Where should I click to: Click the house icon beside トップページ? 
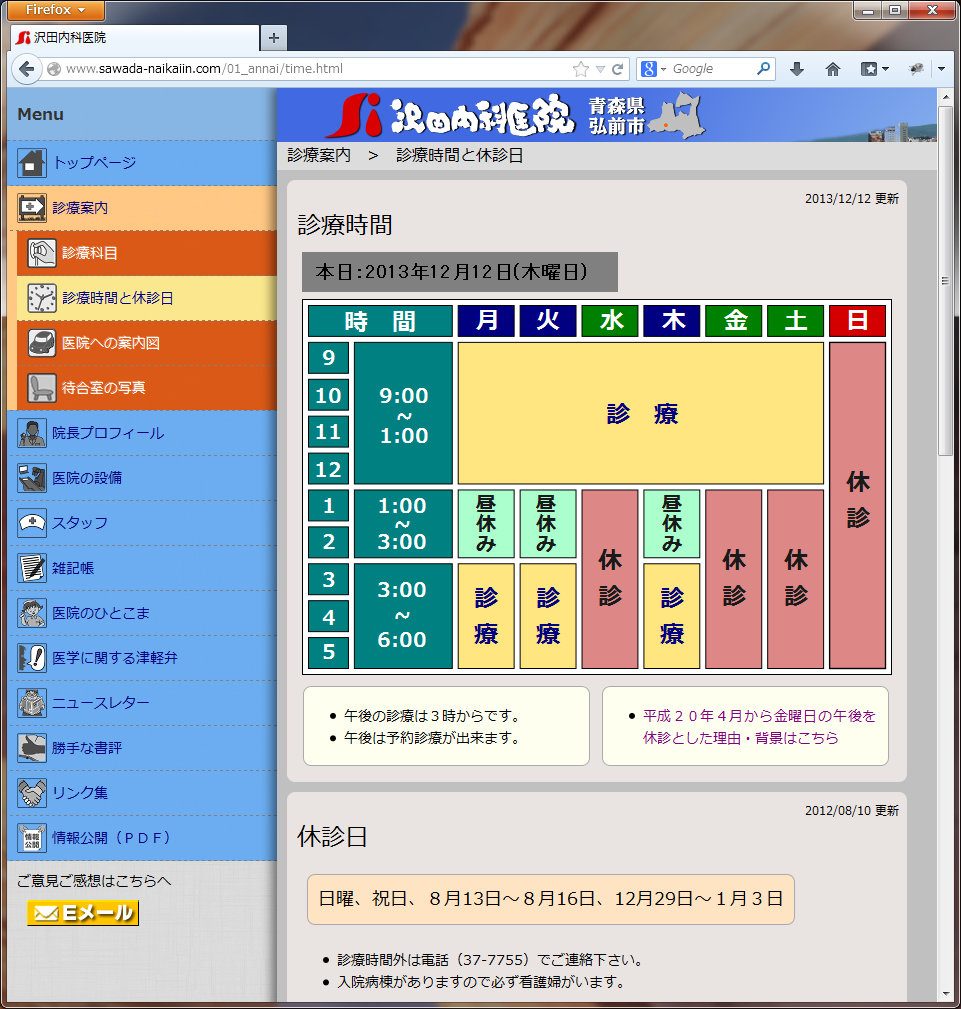[32, 162]
